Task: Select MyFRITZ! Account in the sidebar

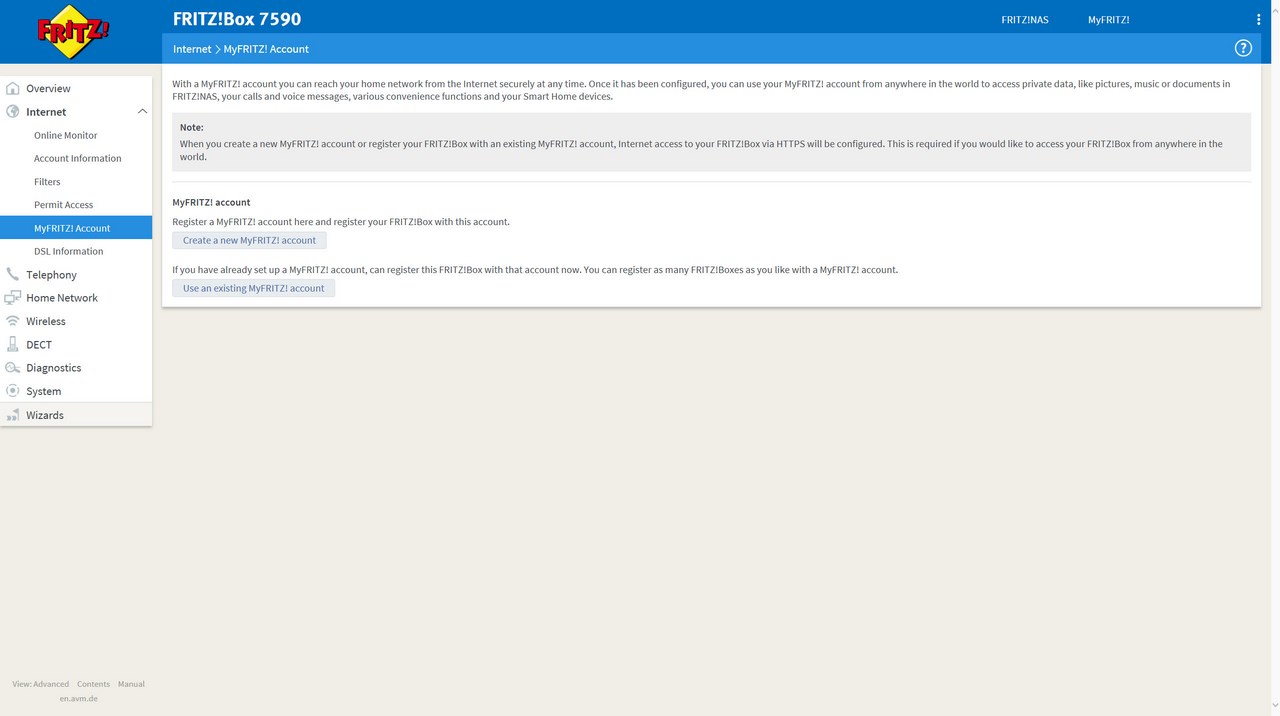Action: [76, 228]
